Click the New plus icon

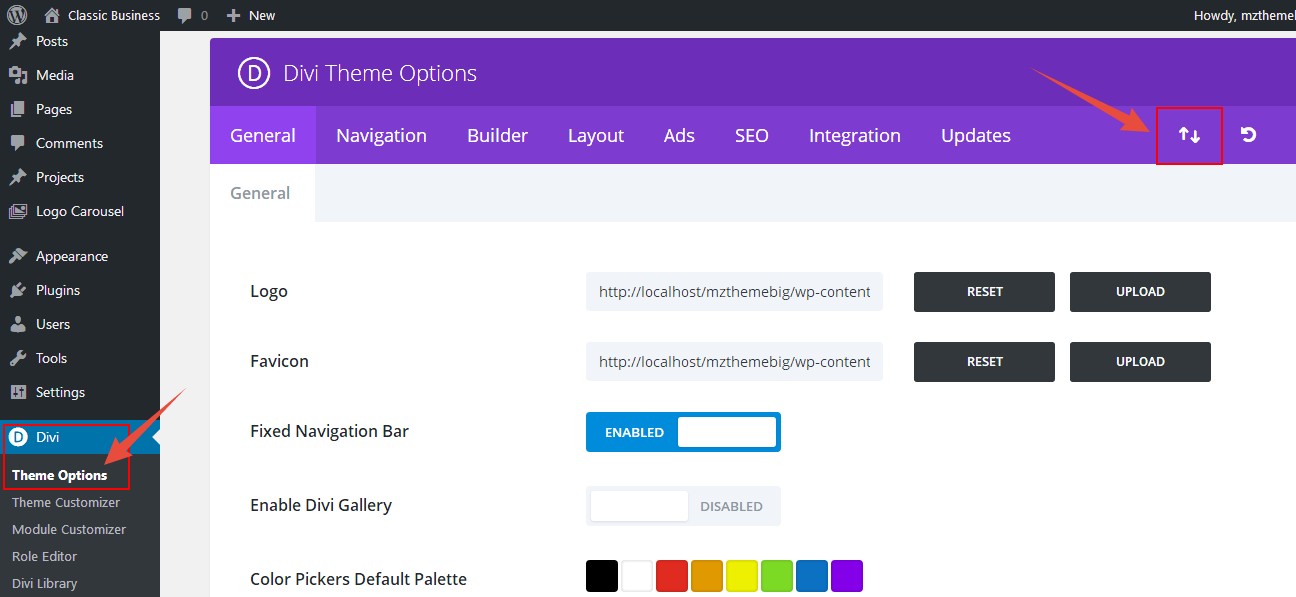[233, 15]
